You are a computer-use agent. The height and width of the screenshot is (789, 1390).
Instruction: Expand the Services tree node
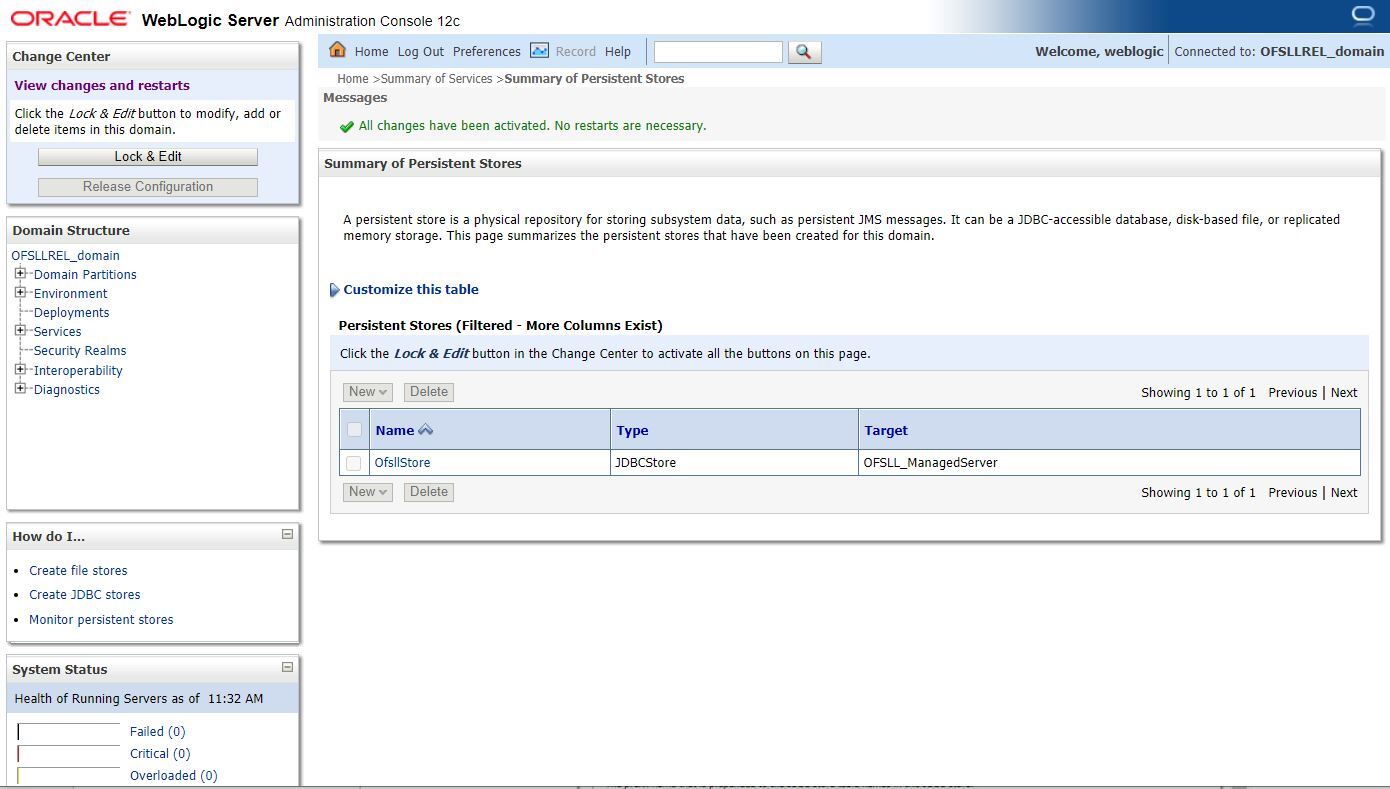(x=20, y=330)
